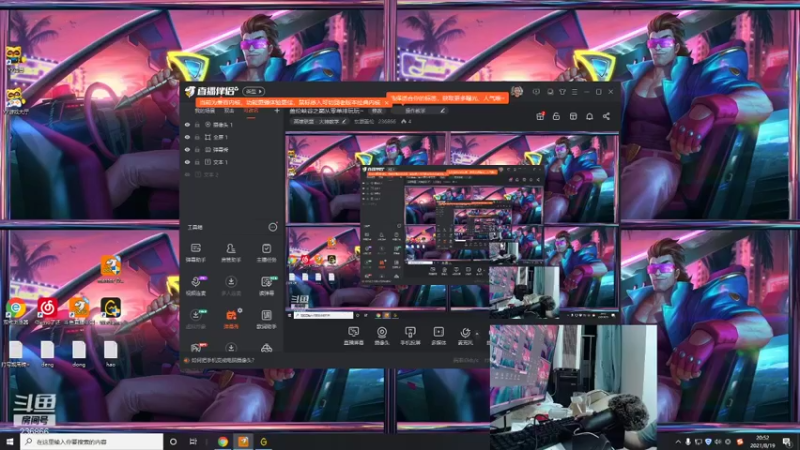Click the 修改 button next to stream title
The height and width of the screenshot is (450, 800).
[x=377, y=111]
